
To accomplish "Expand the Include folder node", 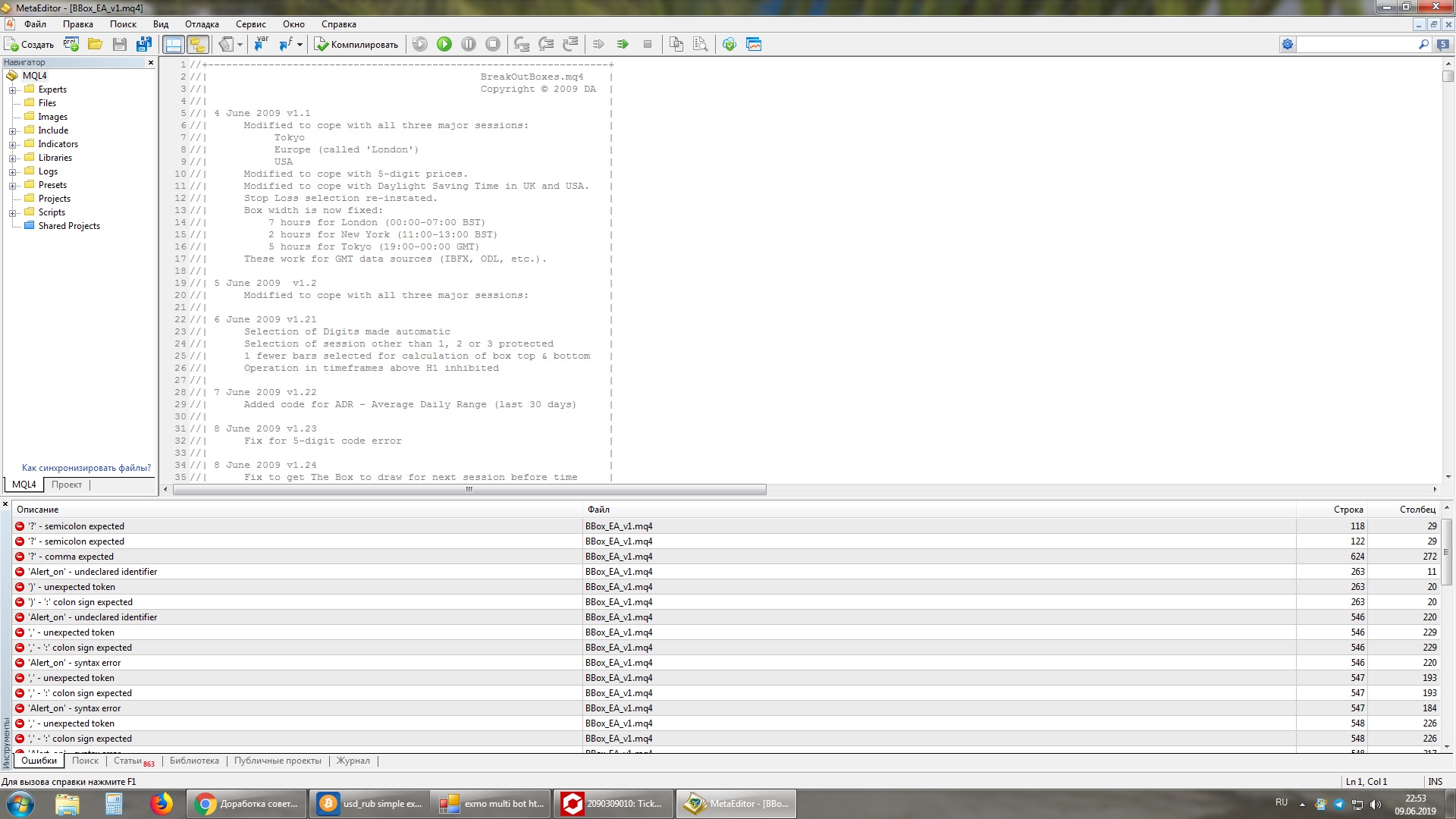I will click(x=12, y=130).
